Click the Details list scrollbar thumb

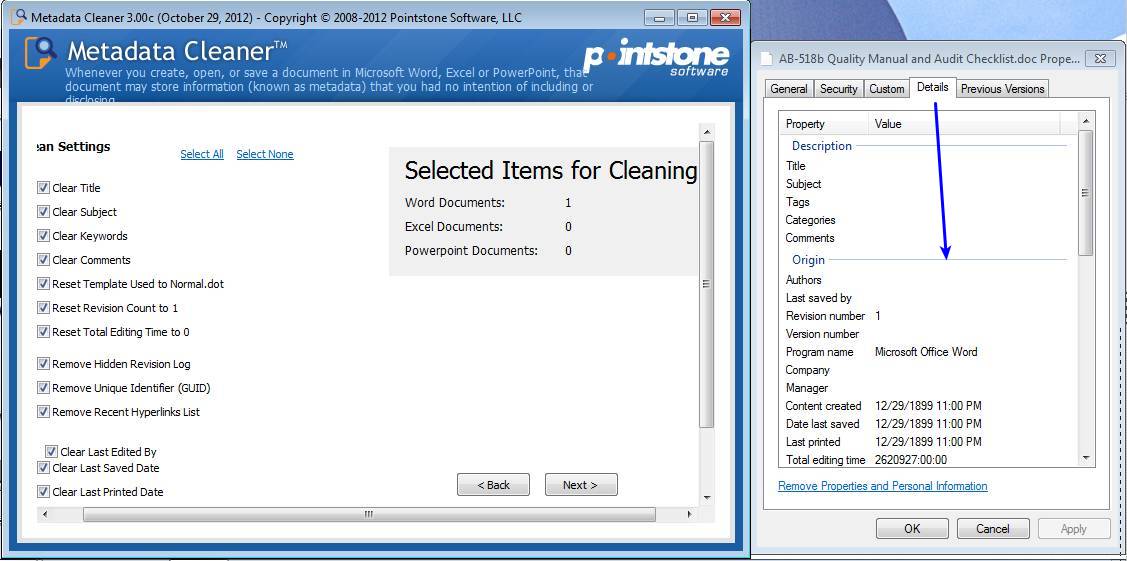click(1085, 193)
